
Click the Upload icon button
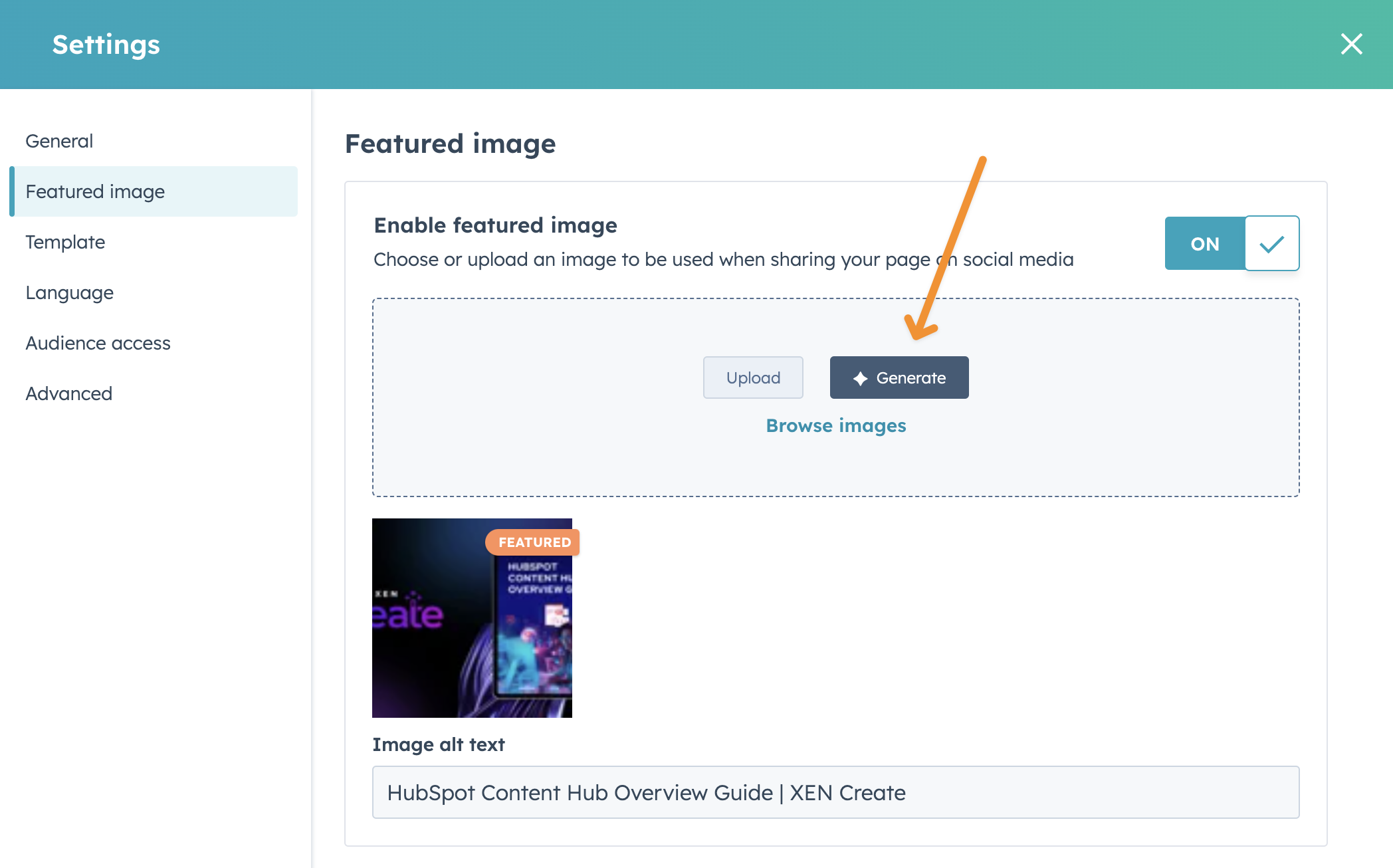coord(753,377)
